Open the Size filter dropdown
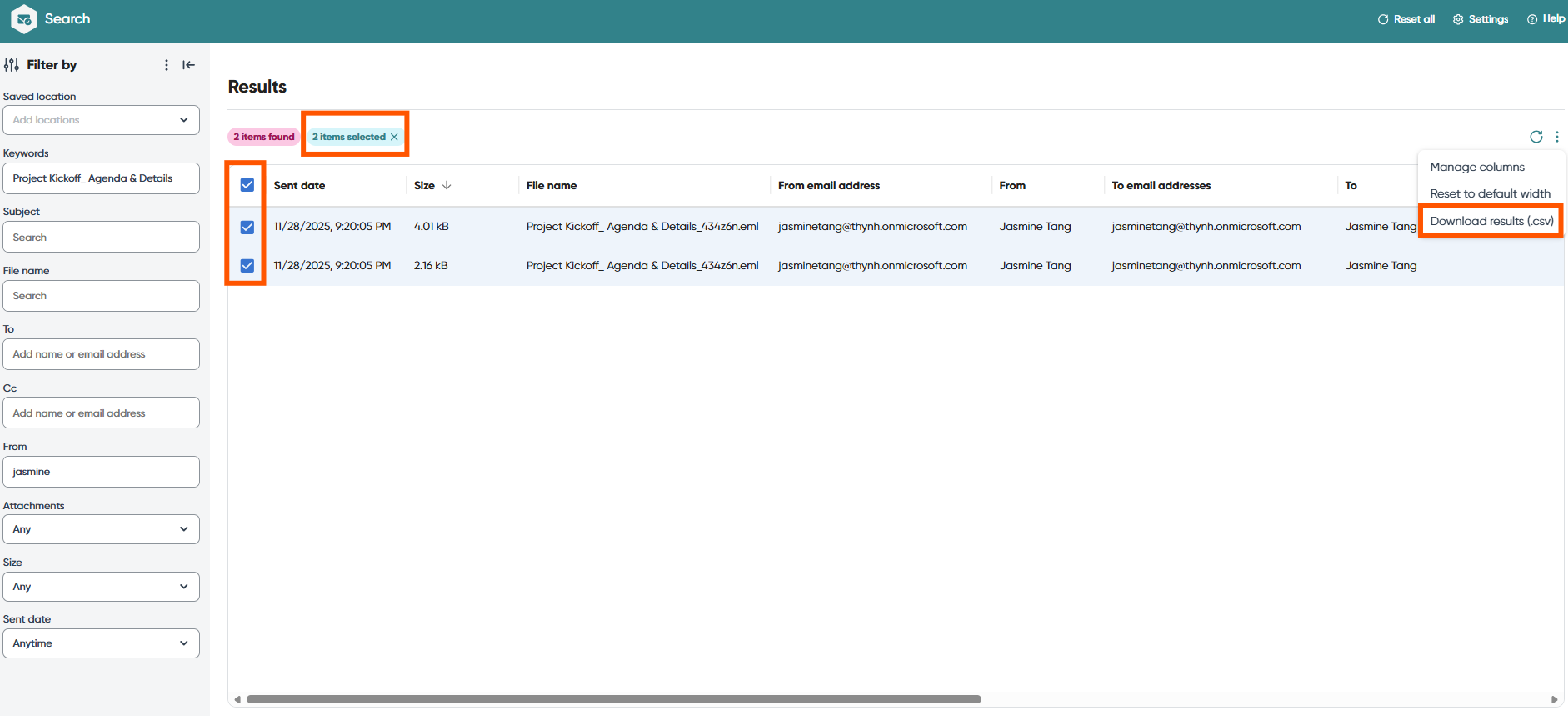The height and width of the screenshot is (716, 1568). click(101, 587)
